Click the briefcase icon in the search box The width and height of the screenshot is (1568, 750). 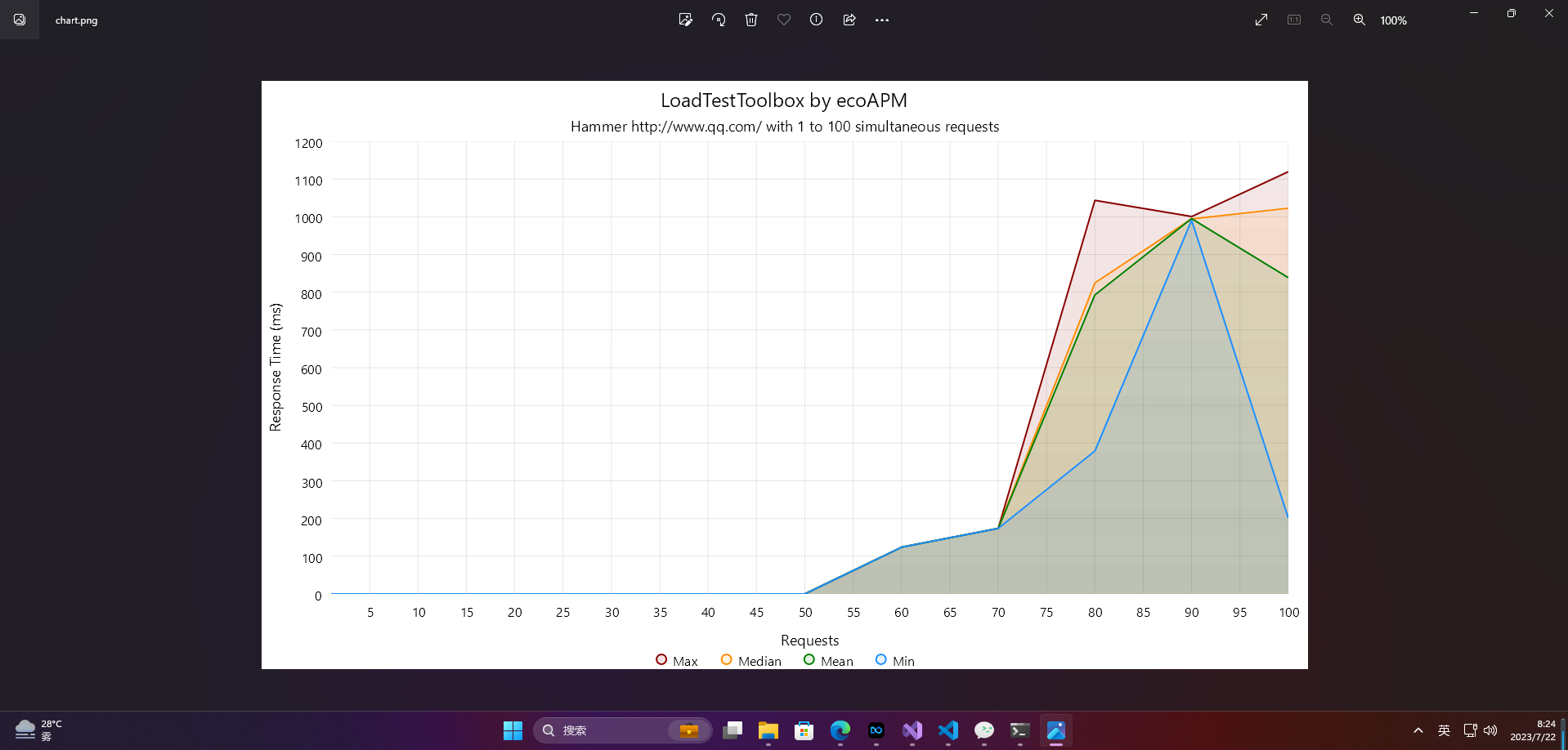(689, 730)
